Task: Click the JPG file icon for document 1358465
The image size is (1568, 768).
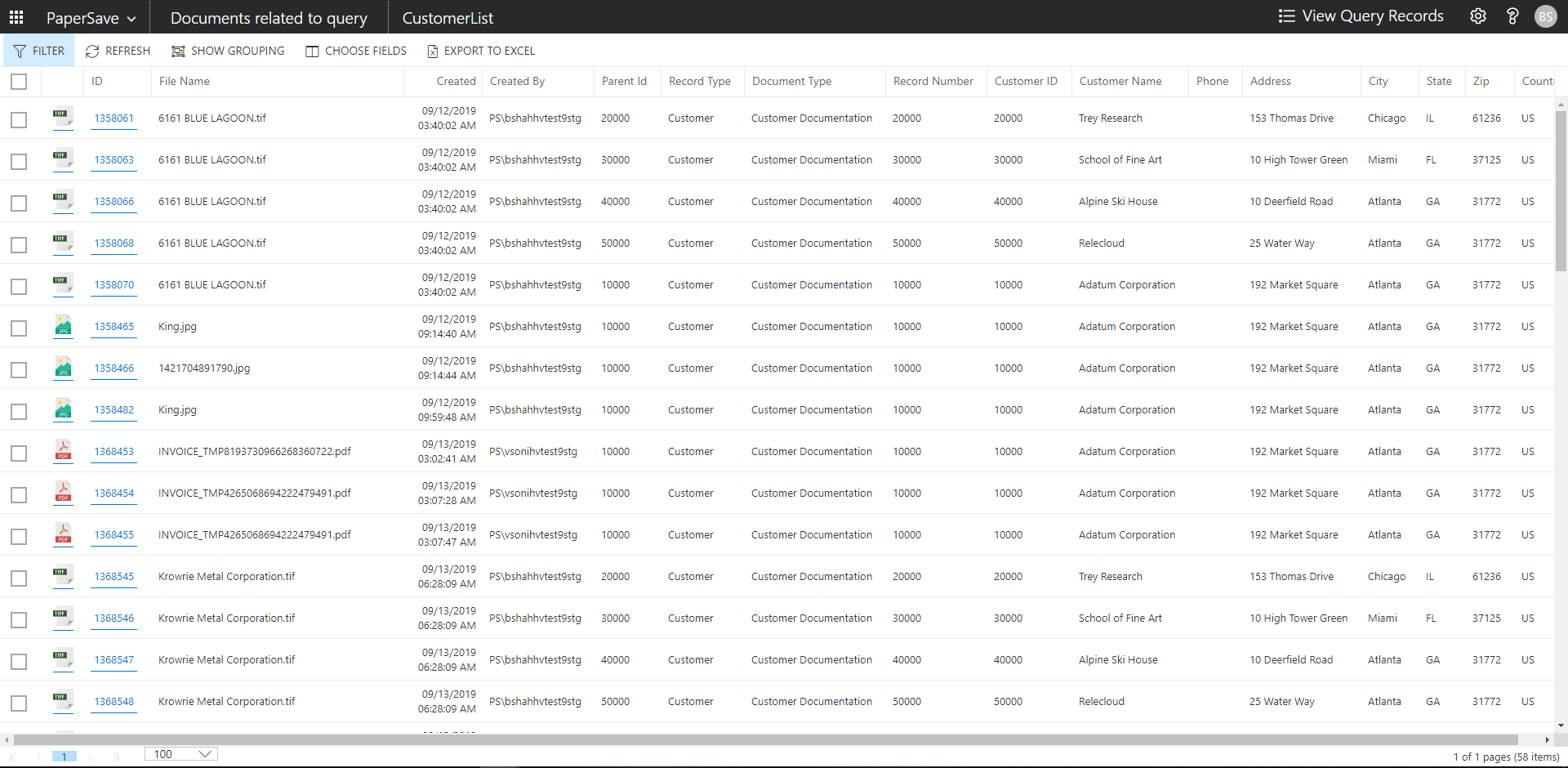Action: [x=63, y=326]
